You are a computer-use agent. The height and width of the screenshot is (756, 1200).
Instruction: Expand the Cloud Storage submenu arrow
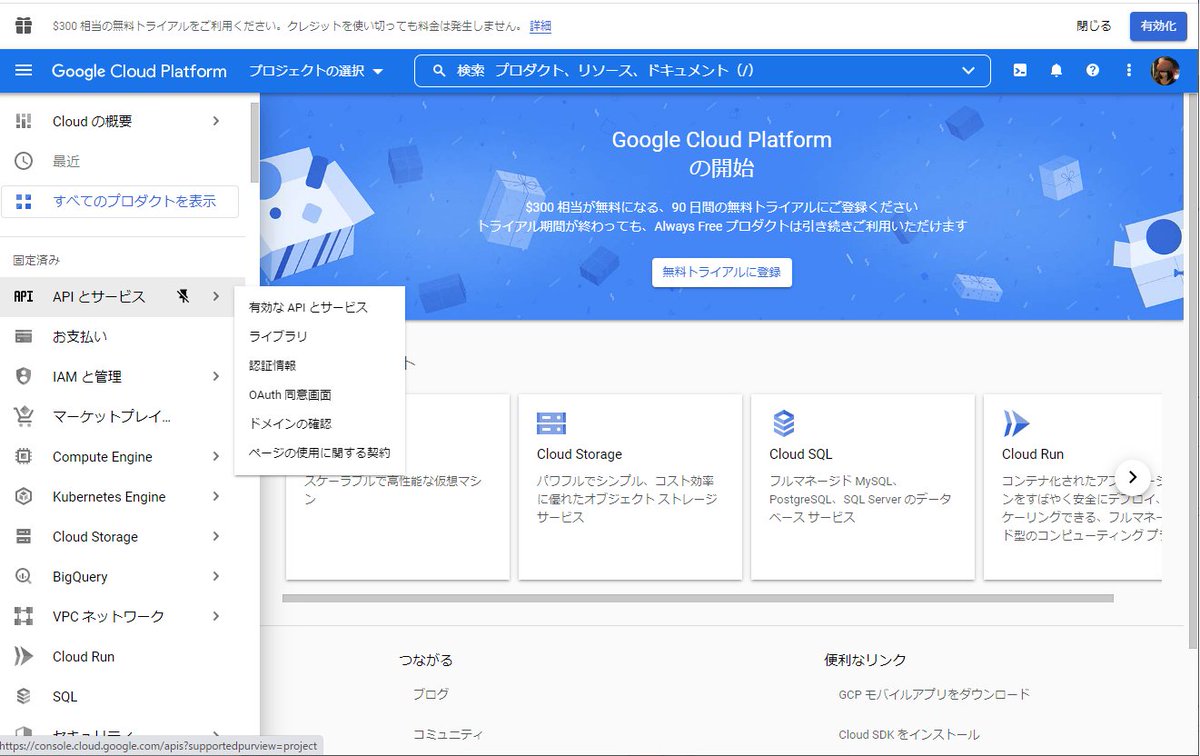point(216,537)
